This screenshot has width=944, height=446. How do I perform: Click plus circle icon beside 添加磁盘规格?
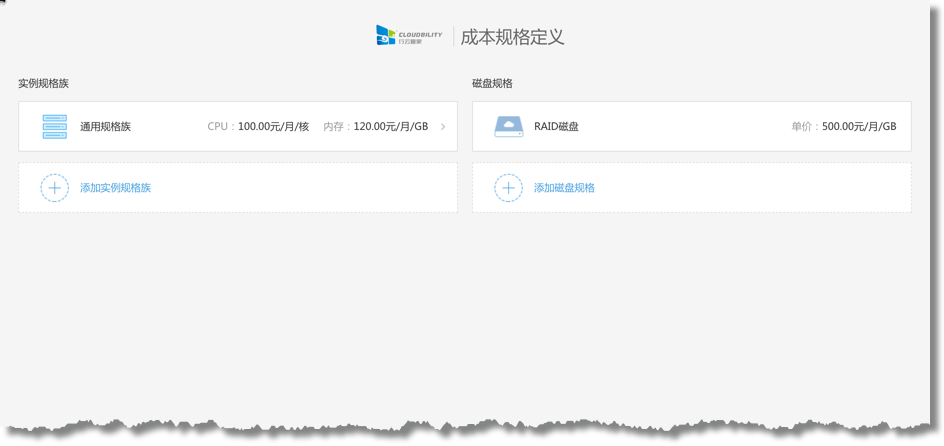point(509,188)
